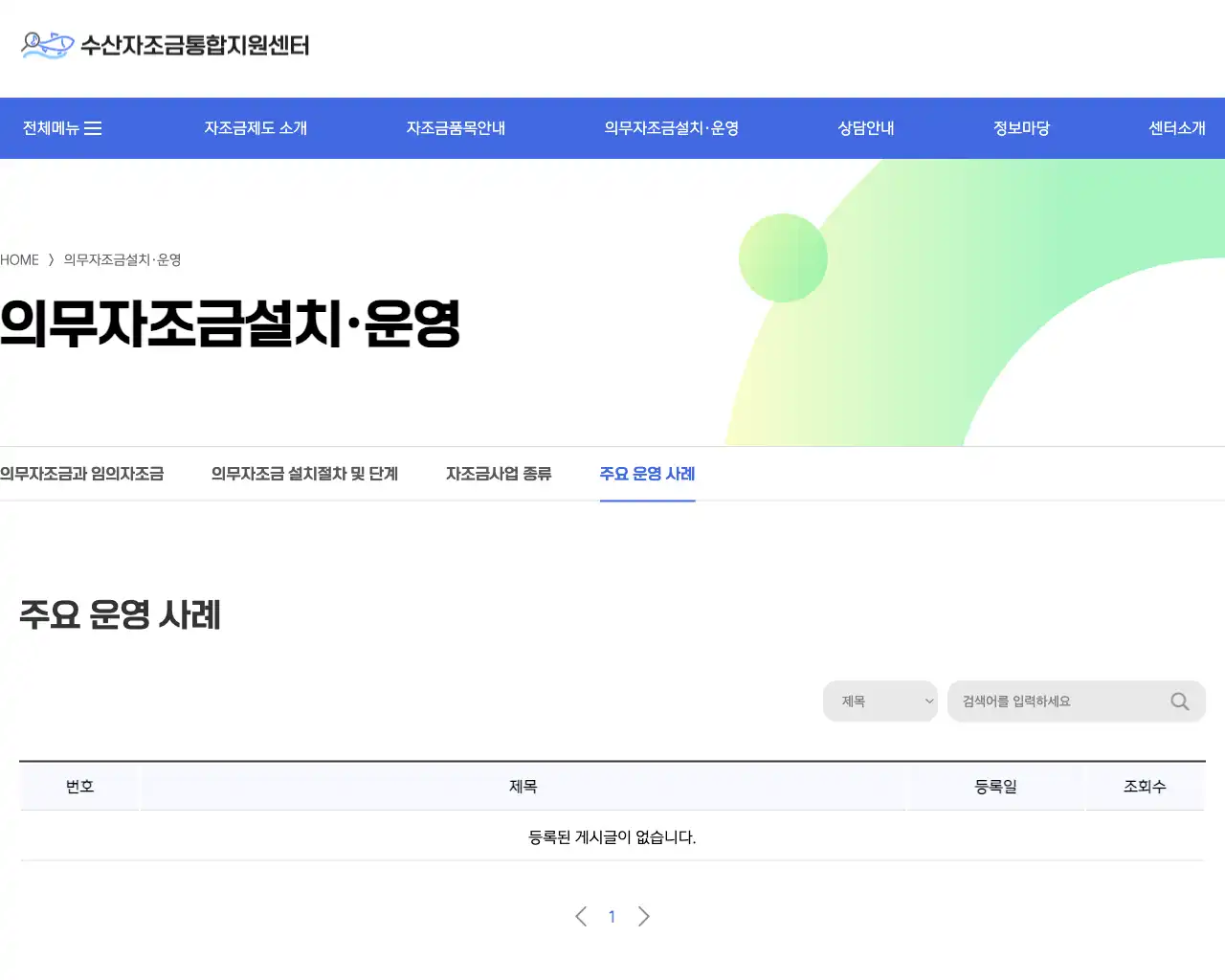Open the 제목 search filter dropdown
The image size is (1225, 980).
click(879, 701)
